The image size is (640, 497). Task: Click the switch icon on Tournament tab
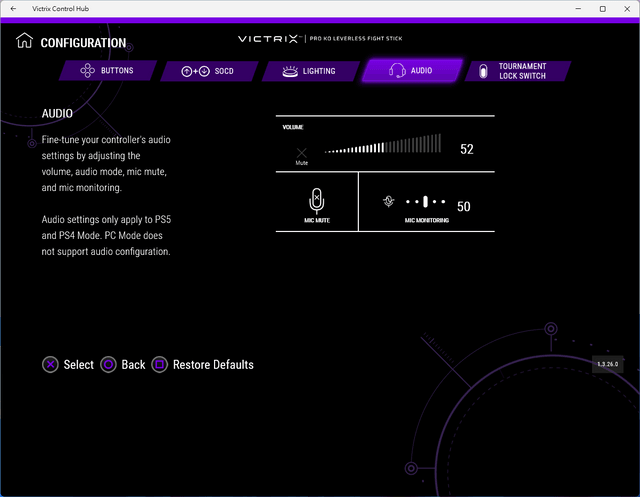coord(483,71)
